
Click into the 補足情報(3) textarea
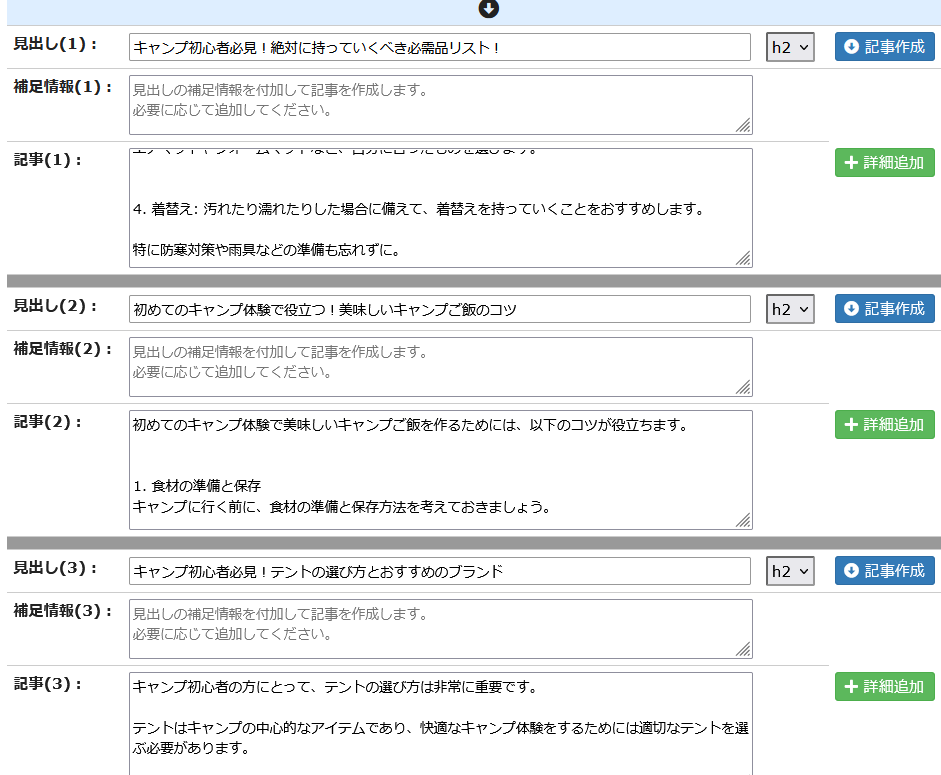(x=439, y=628)
